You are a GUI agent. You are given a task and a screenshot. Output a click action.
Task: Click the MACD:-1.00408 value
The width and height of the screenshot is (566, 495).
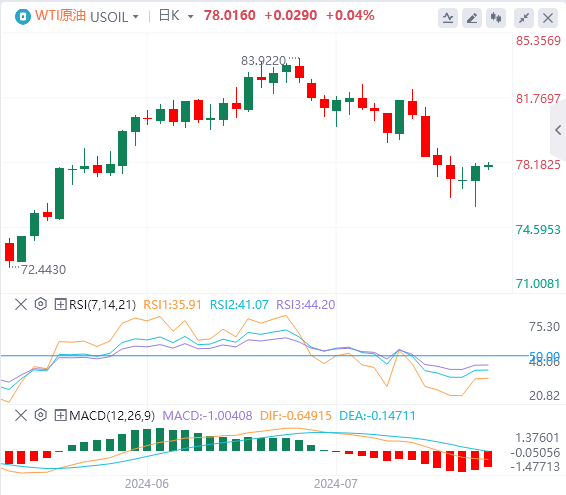[x=207, y=416]
